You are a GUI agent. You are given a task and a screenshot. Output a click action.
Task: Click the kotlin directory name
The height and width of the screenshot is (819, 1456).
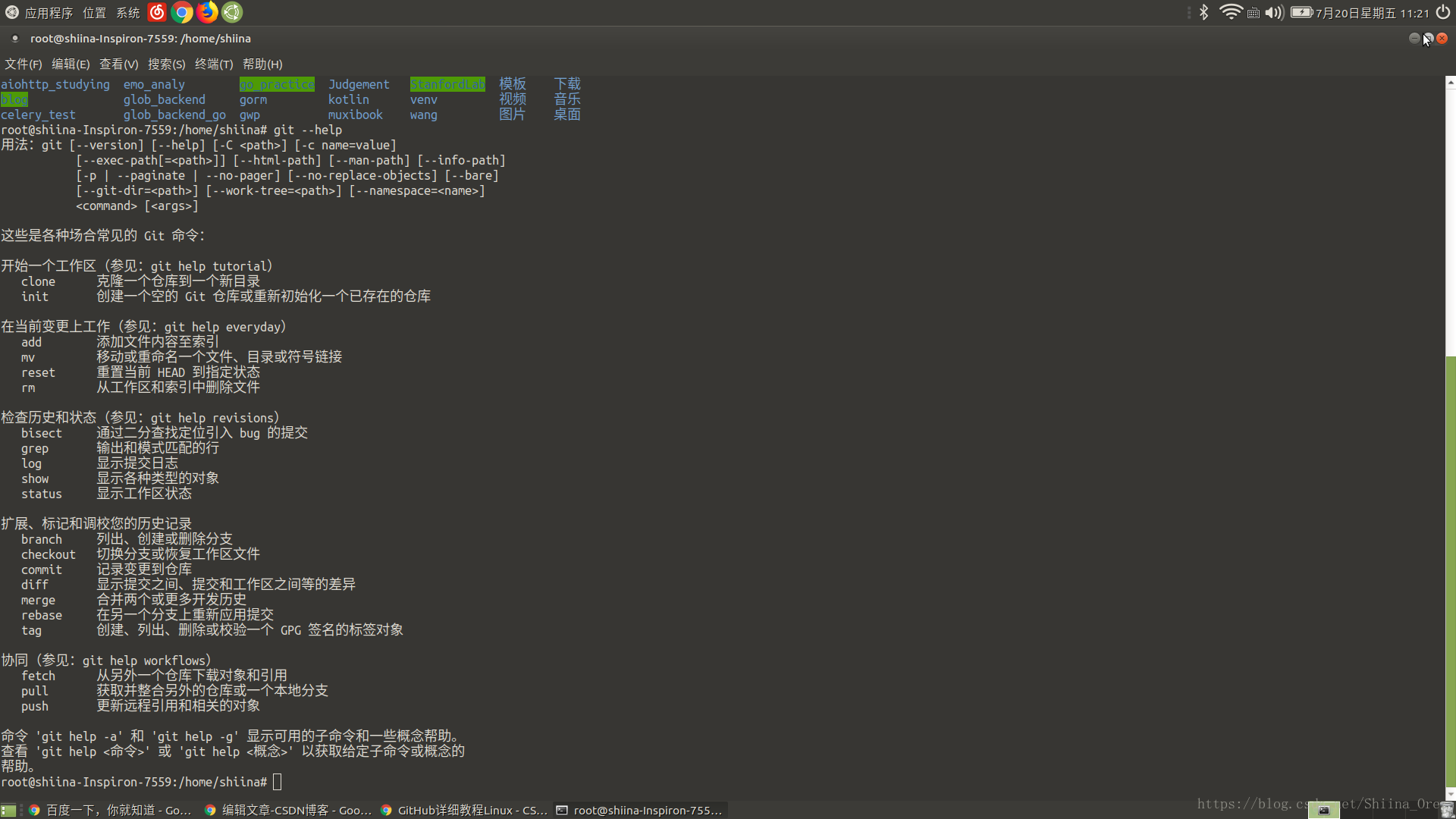coord(349,99)
